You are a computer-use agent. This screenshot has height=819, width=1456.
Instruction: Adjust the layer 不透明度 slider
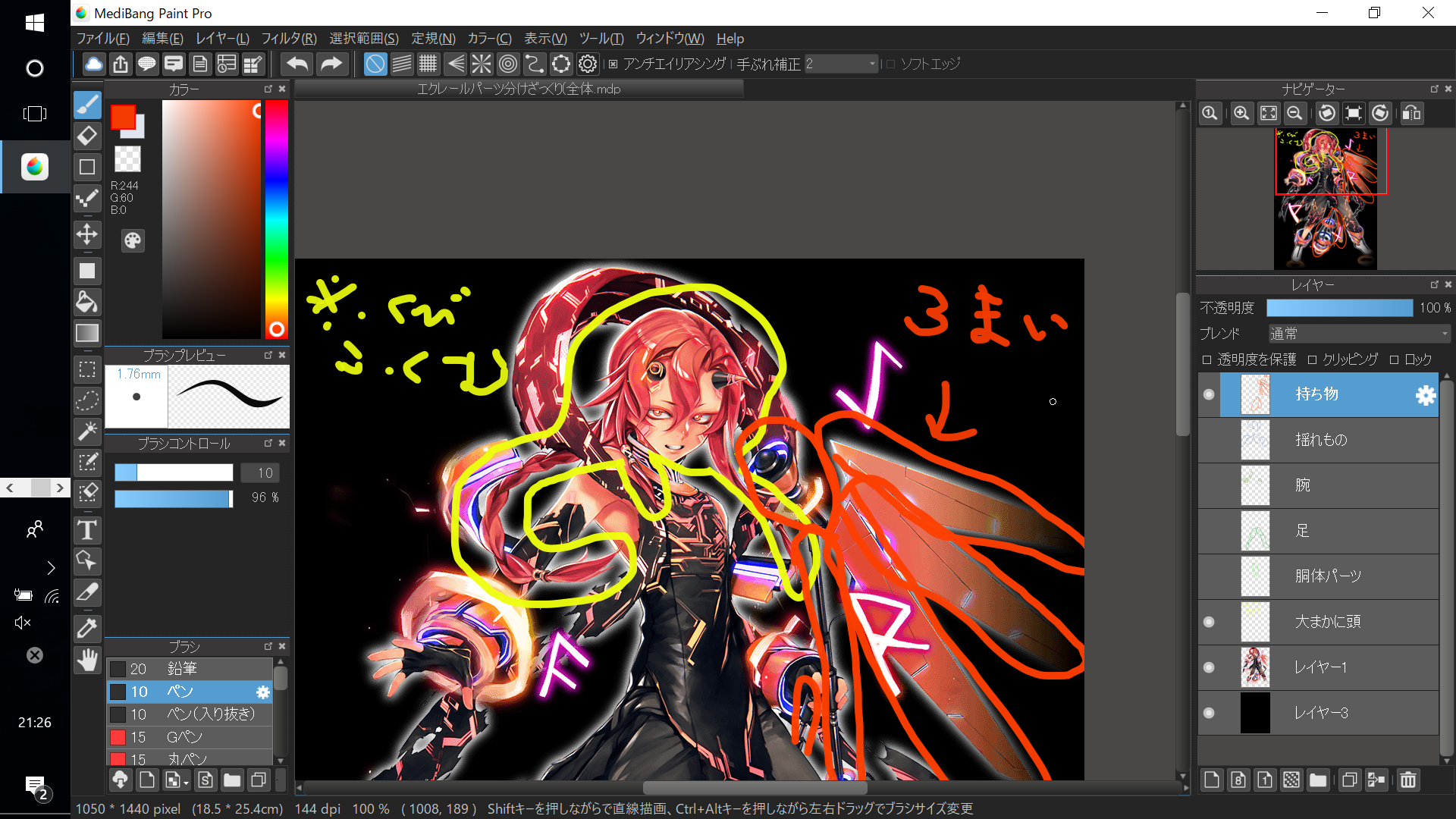[x=1339, y=308]
